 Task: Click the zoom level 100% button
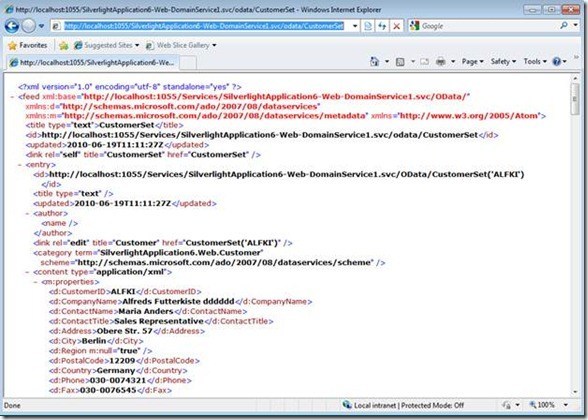[x=542, y=405]
